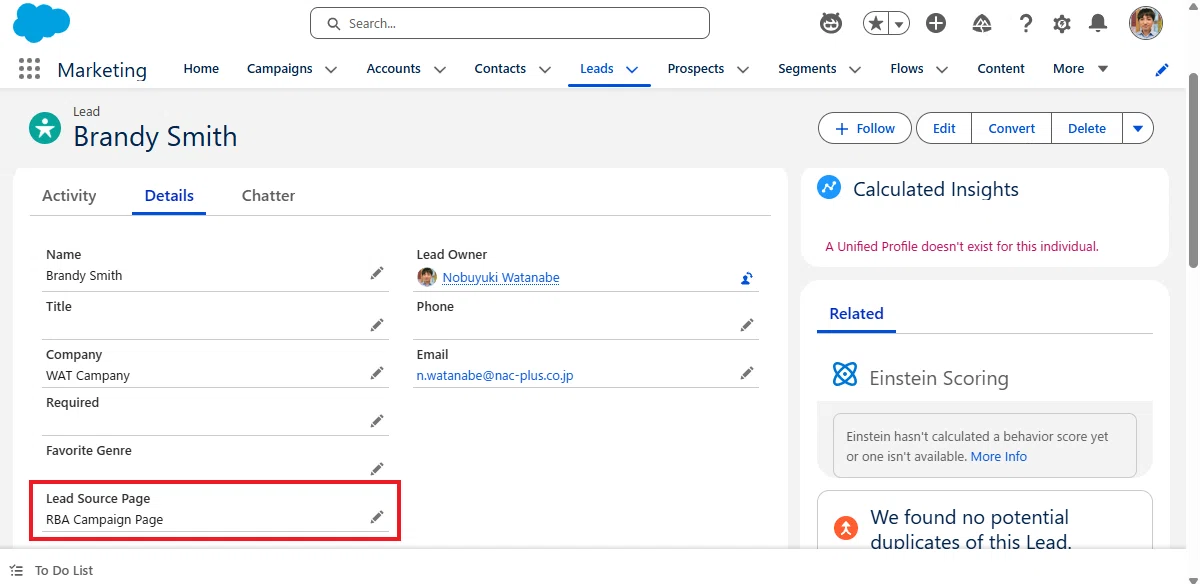1200x584 pixels.
Task: Click the Salesforce cloud logo
Action: 41,23
